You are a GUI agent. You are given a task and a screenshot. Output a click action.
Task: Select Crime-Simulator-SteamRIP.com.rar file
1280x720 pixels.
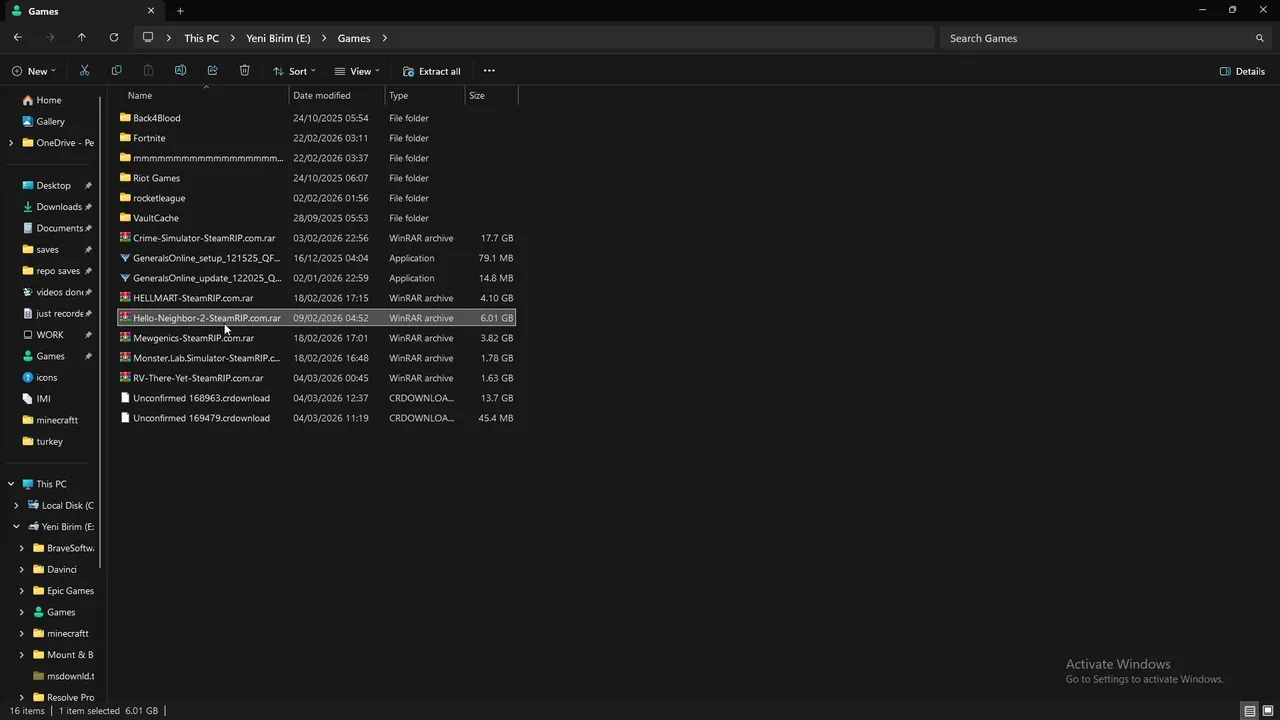[x=316, y=238]
